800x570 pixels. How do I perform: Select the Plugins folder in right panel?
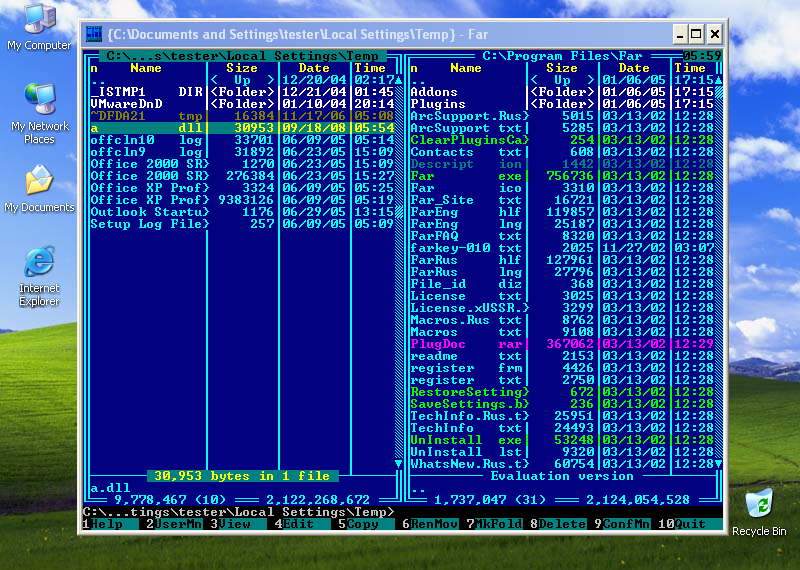coord(438,104)
